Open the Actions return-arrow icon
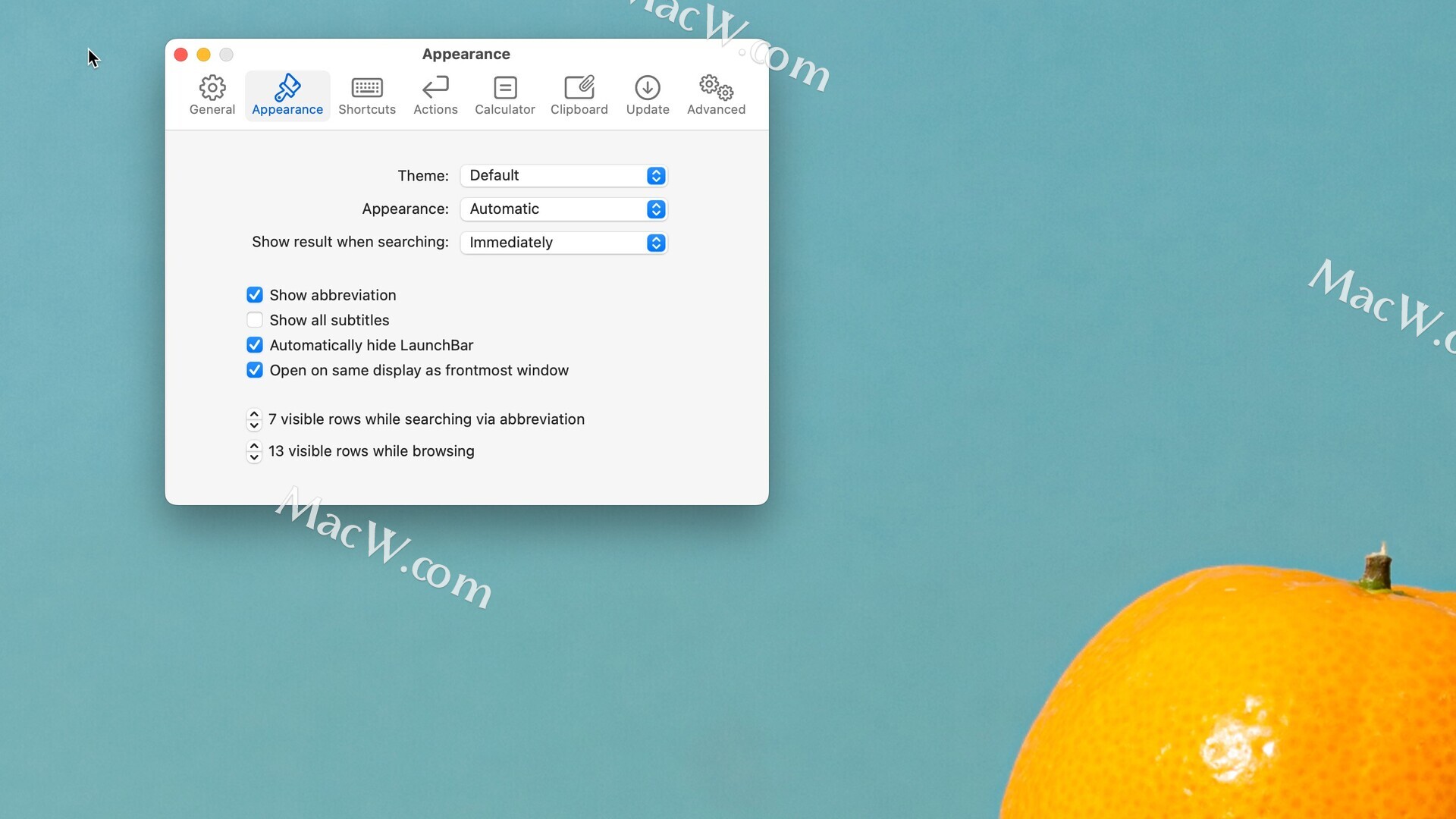The width and height of the screenshot is (1456, 819). click(x=435, y=88)
